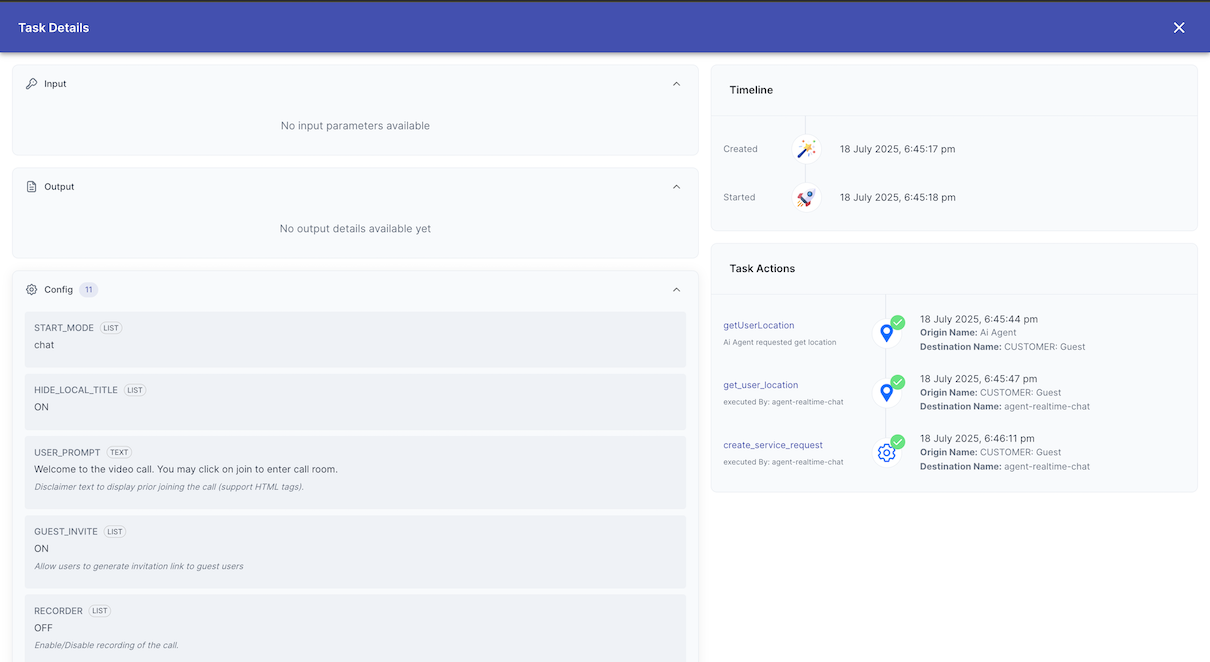Click the success badge on create_service_request action

tap(897, 442)
